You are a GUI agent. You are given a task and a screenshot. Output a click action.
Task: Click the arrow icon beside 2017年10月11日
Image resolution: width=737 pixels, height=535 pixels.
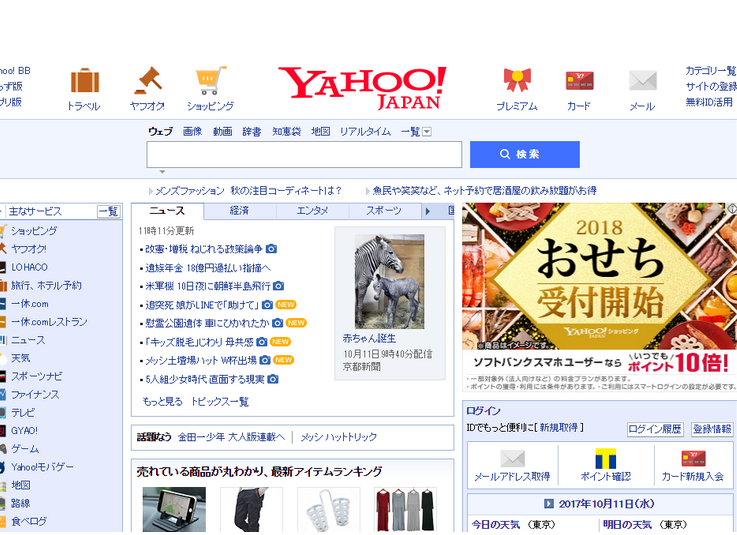pos(549,504)
